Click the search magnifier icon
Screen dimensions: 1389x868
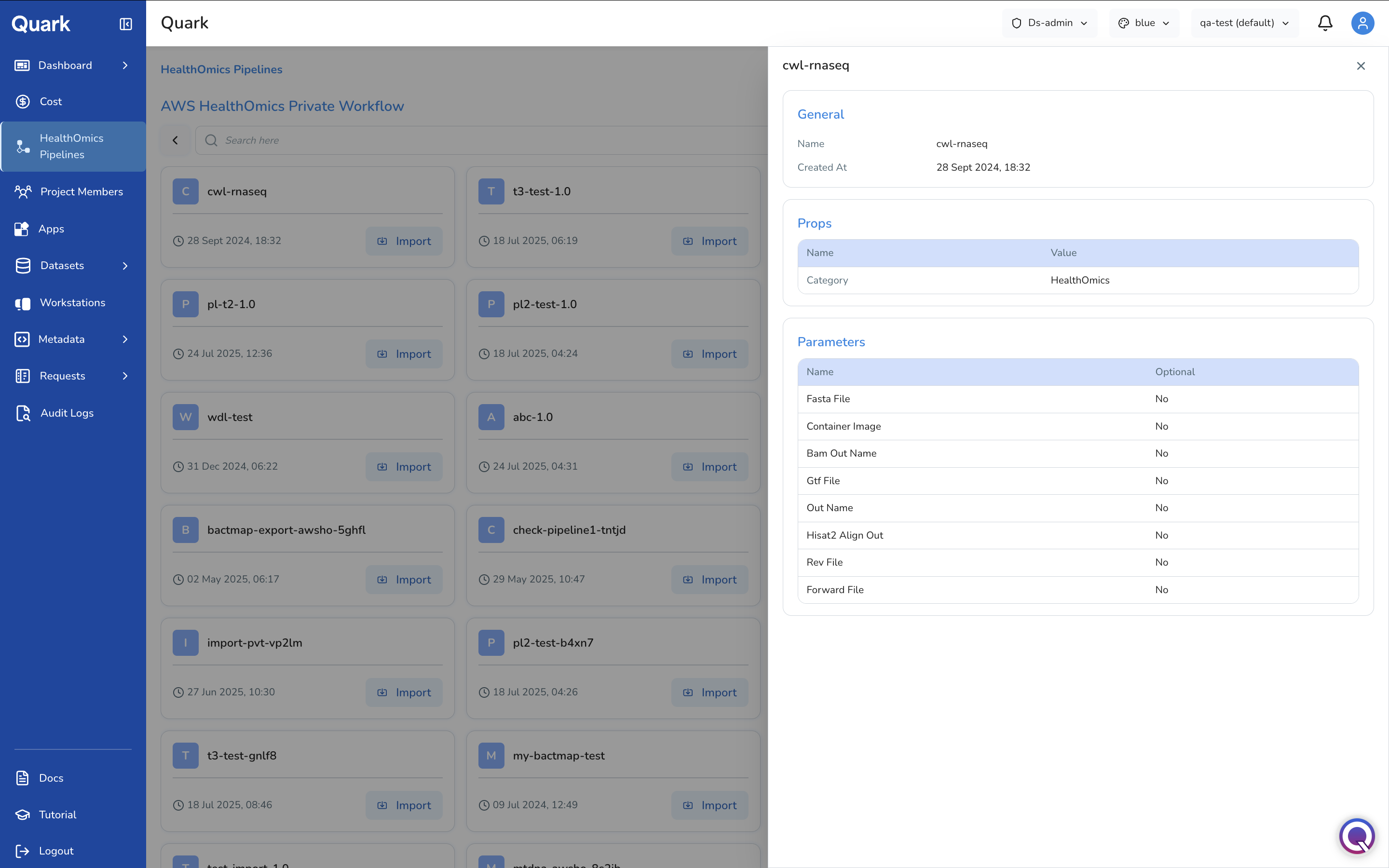211,140
